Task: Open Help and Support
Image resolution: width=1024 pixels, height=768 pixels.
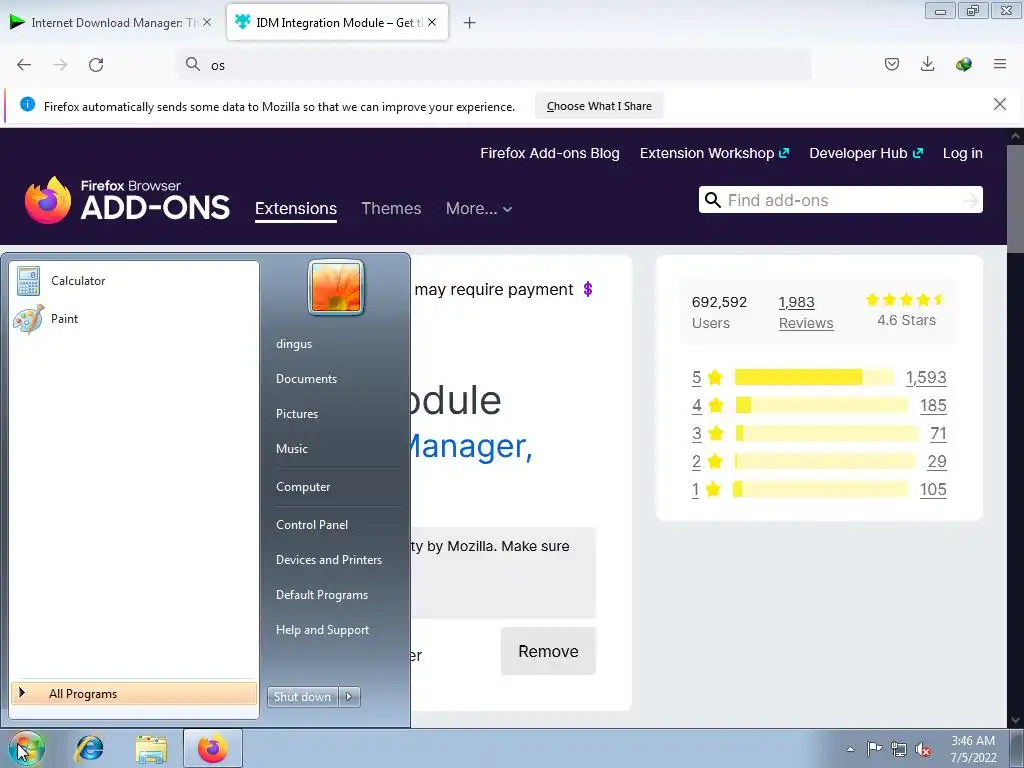Action: point(323,630)
